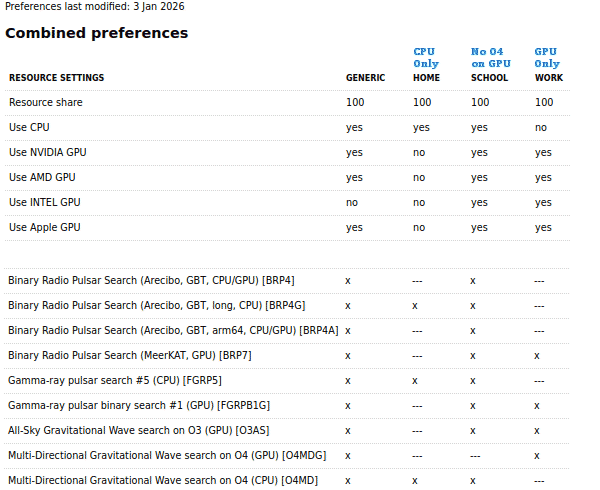Click the WORK value for Use CPU
The width and height of the screenshot is (600, 490).
coord(541,128)
